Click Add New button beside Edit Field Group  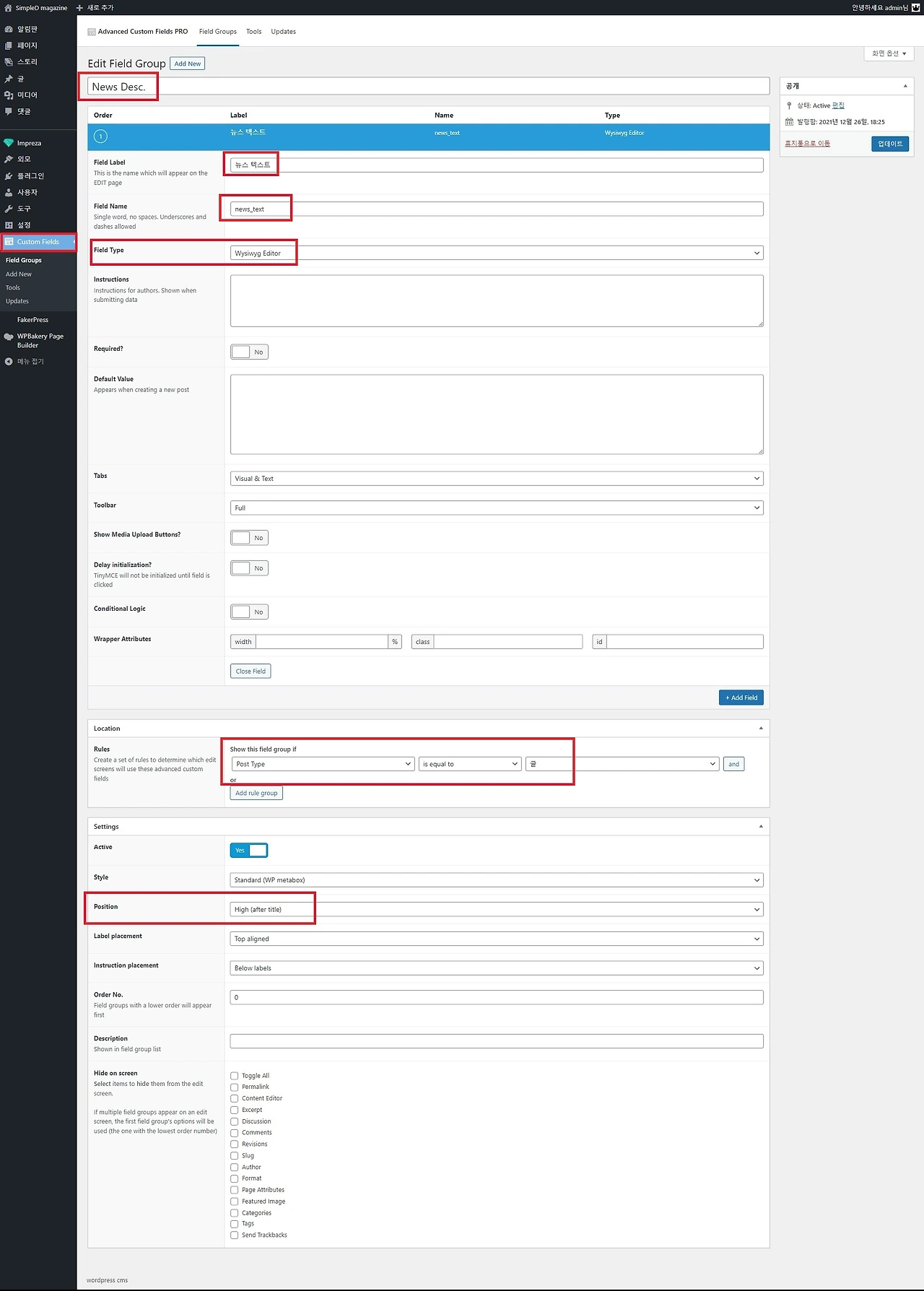pos(188,64)
